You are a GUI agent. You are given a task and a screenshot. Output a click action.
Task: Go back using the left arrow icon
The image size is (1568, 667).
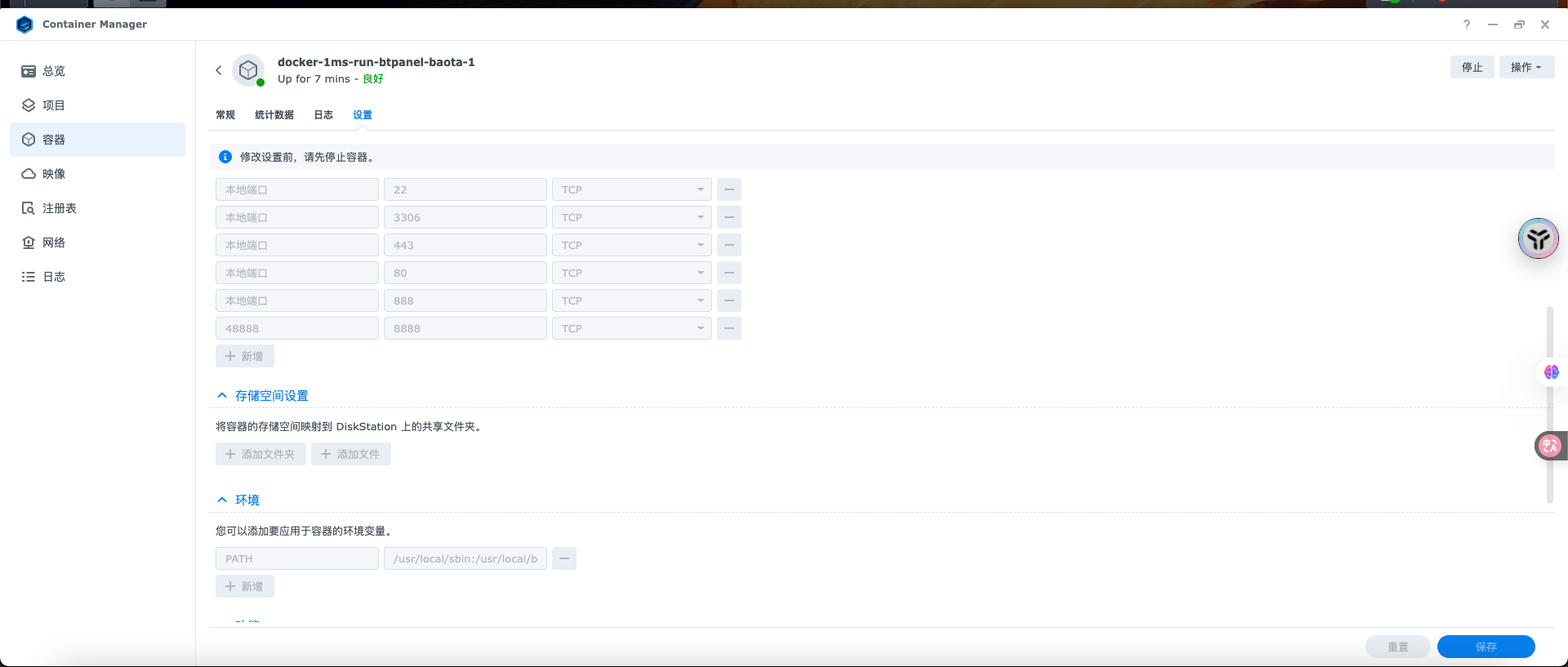coord(219,70)
